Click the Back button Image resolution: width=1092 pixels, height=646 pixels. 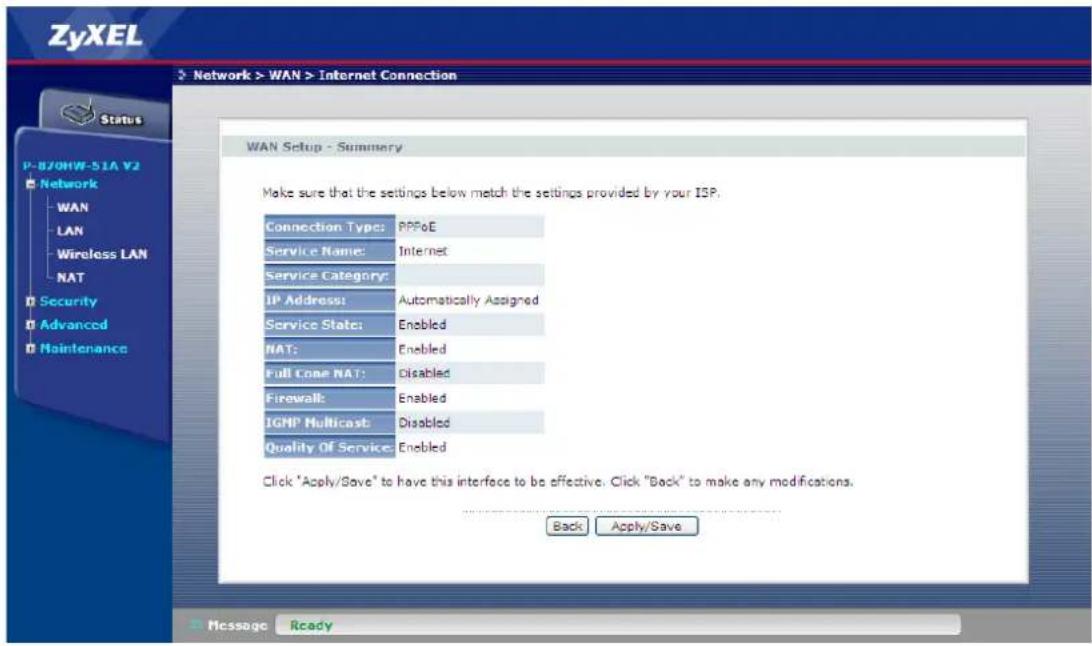[x=567, y=526]
